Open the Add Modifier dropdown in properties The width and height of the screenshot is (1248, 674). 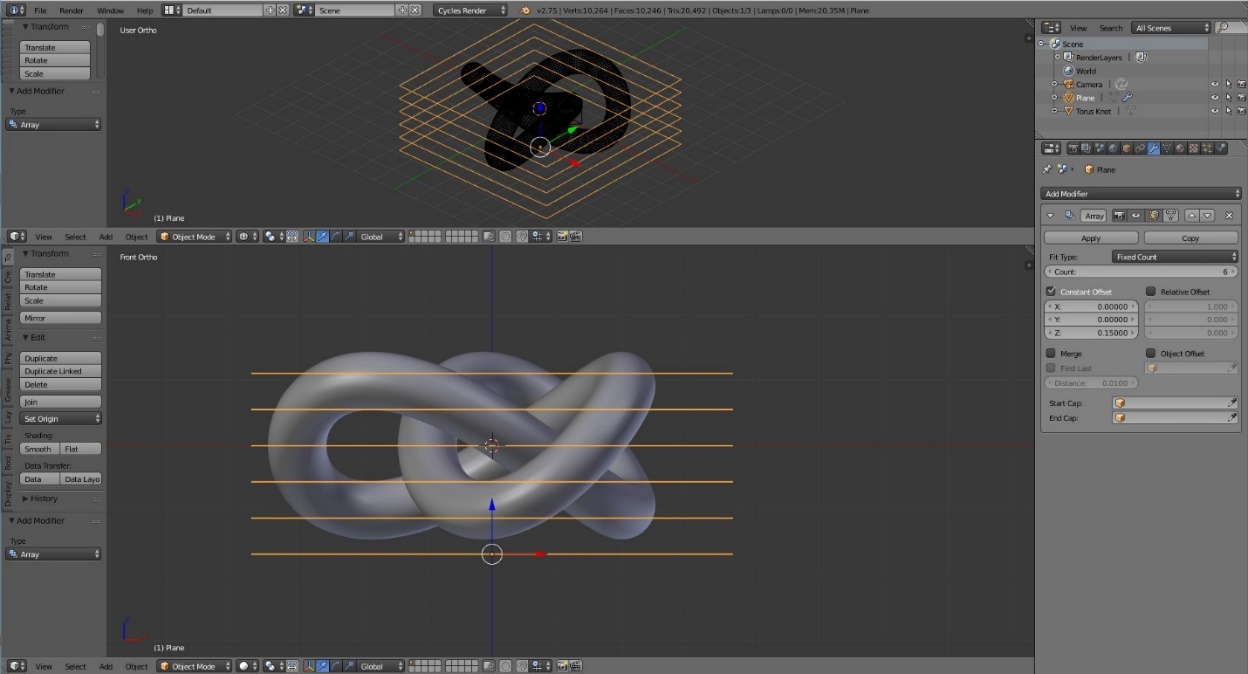(x=1140, y=194)
